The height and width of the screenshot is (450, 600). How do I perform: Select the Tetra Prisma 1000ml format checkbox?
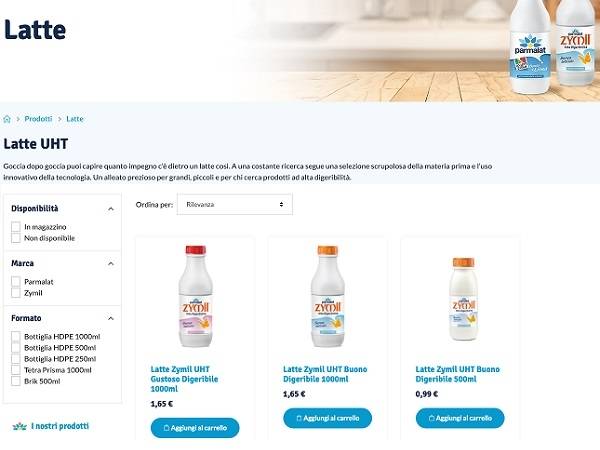pos(16,370)
